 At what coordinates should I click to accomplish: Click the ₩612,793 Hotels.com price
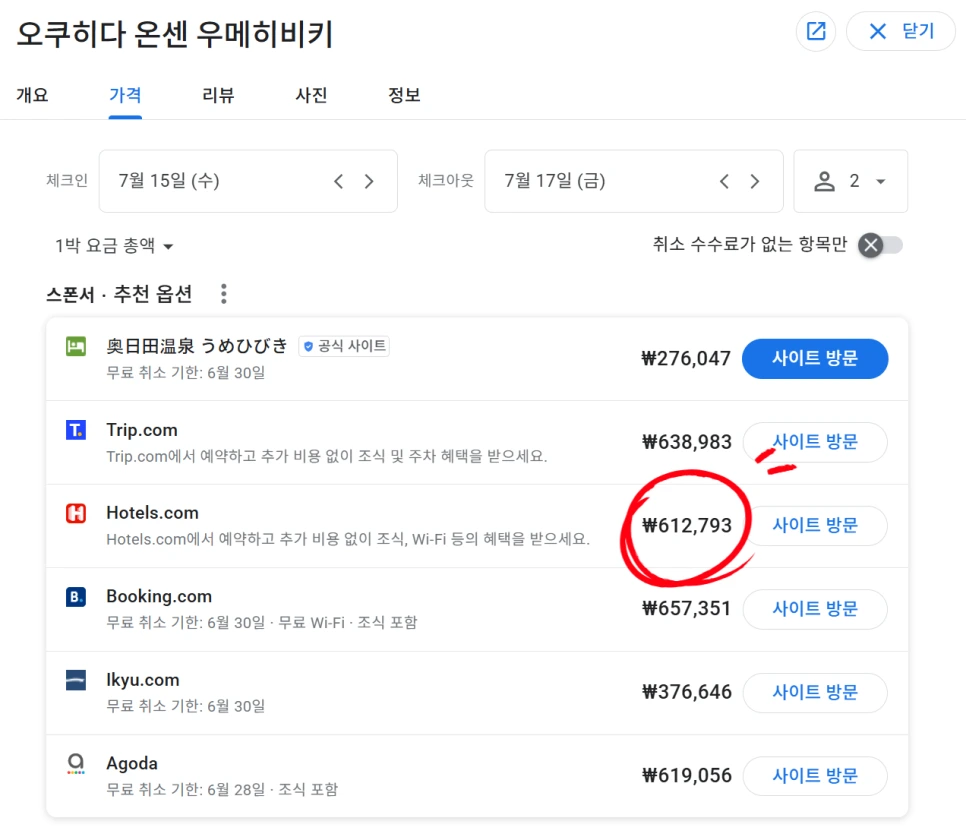686,525
